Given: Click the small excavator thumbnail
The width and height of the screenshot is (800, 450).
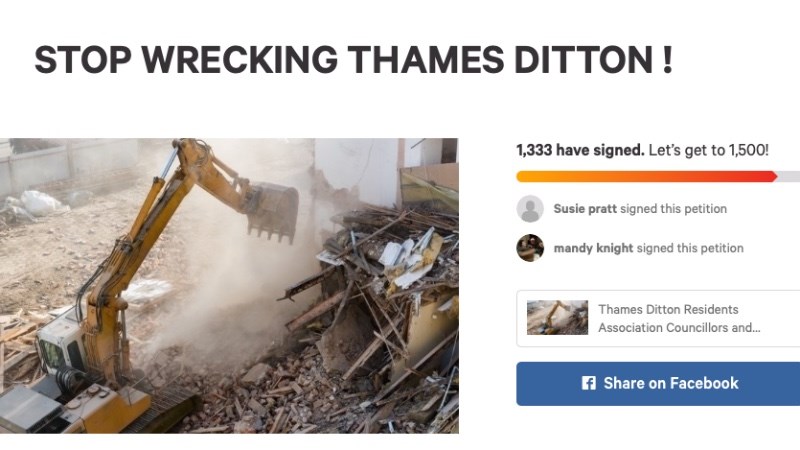Looking at the screenshot, I should pos(557,317).
